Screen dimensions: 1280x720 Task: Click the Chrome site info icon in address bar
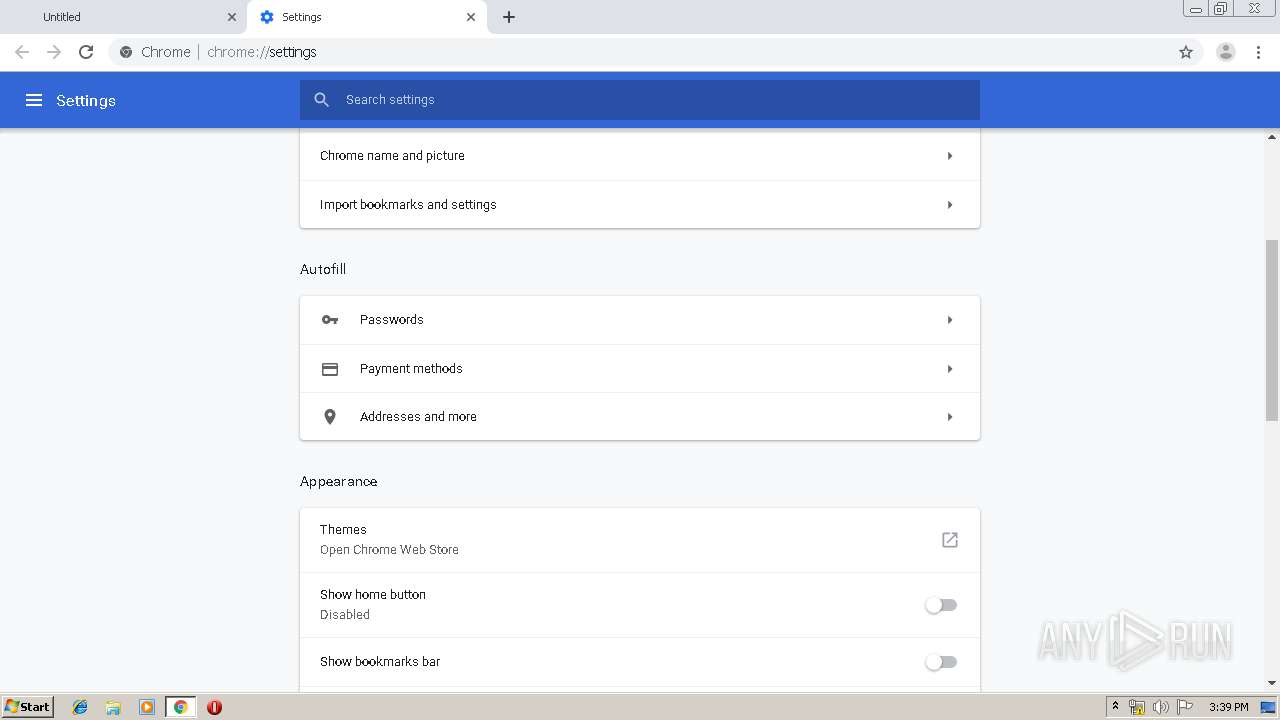coord(126,52)
